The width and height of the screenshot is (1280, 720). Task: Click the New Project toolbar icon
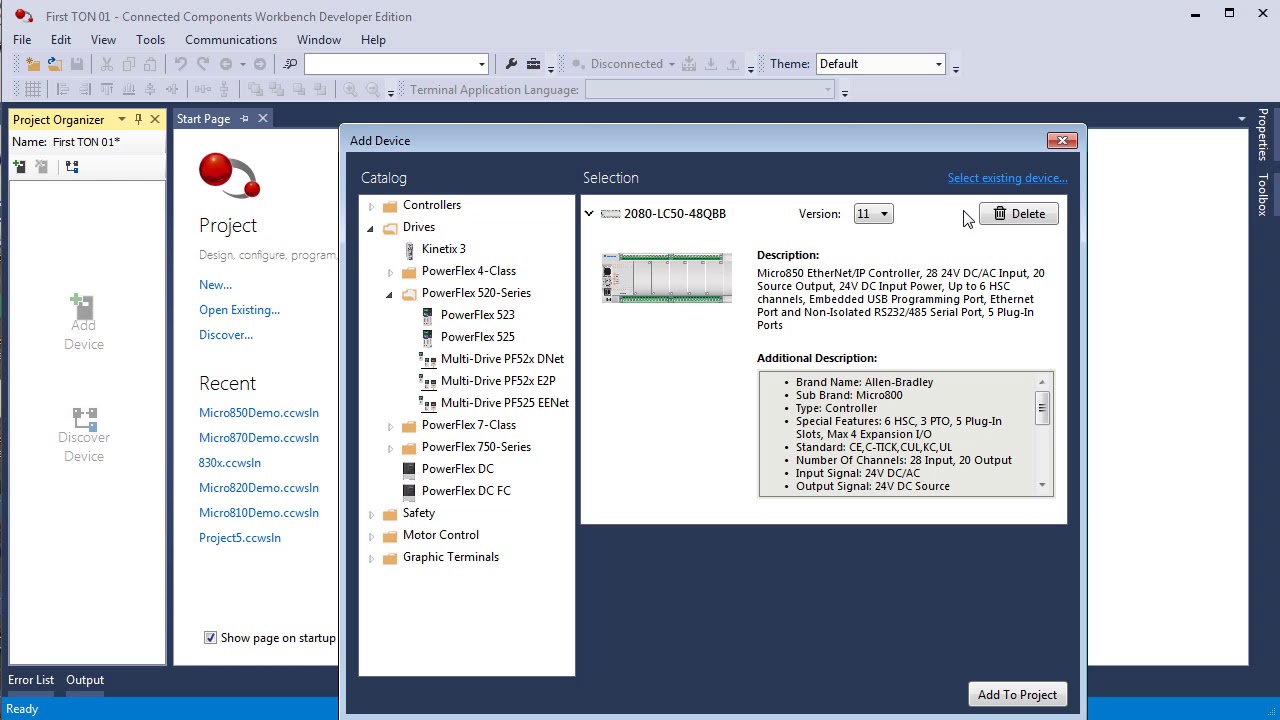click(33, 64)
